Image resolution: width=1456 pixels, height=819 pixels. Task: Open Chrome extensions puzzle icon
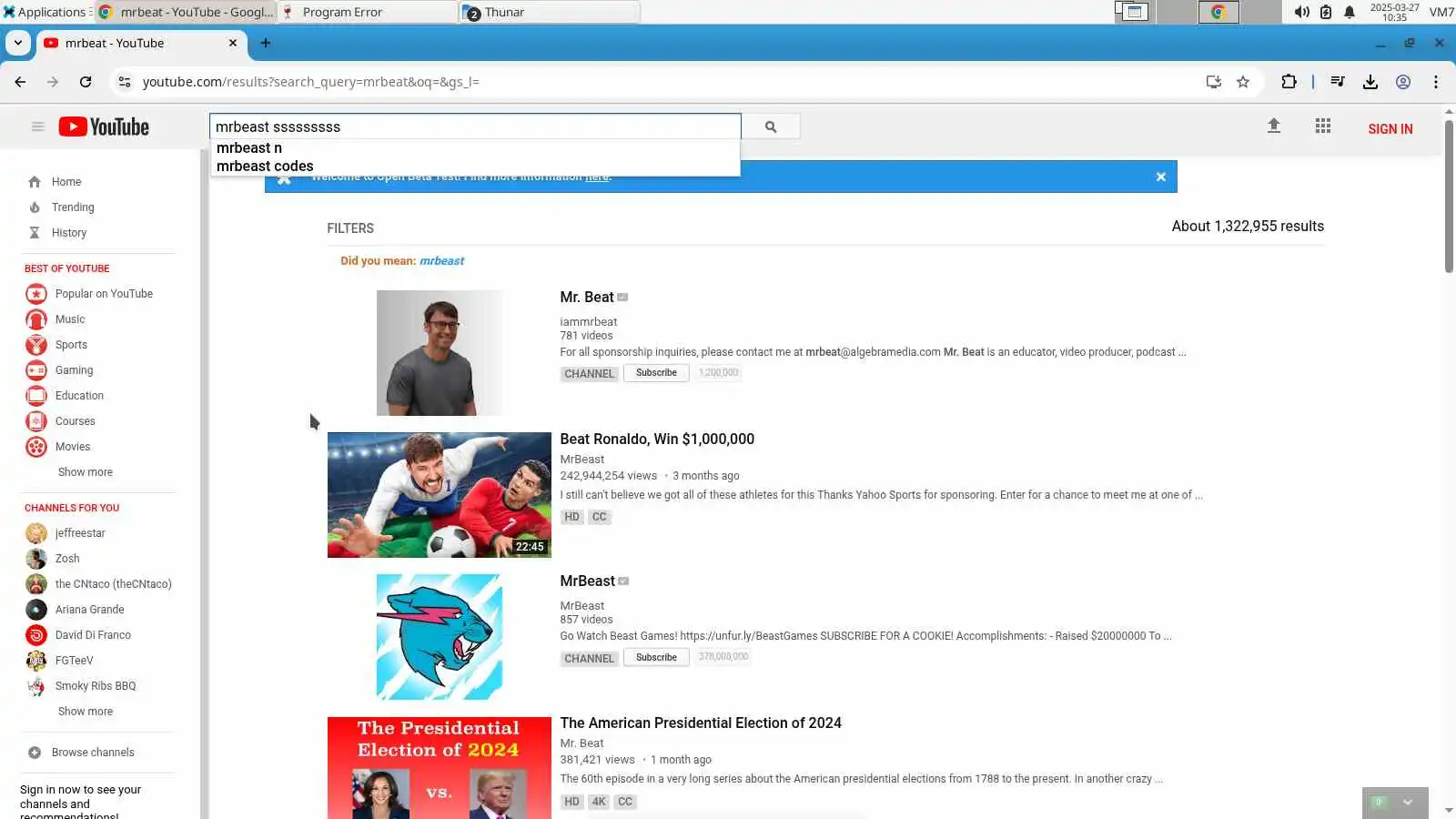pyautogui.click(x=1289, y=82)
